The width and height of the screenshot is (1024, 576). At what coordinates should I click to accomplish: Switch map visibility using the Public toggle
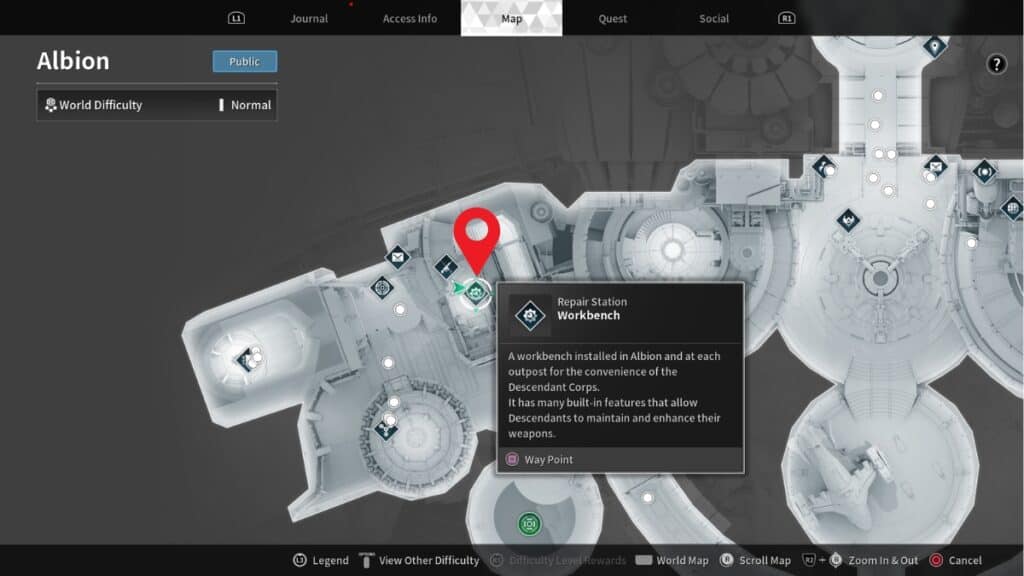point(243,61)
